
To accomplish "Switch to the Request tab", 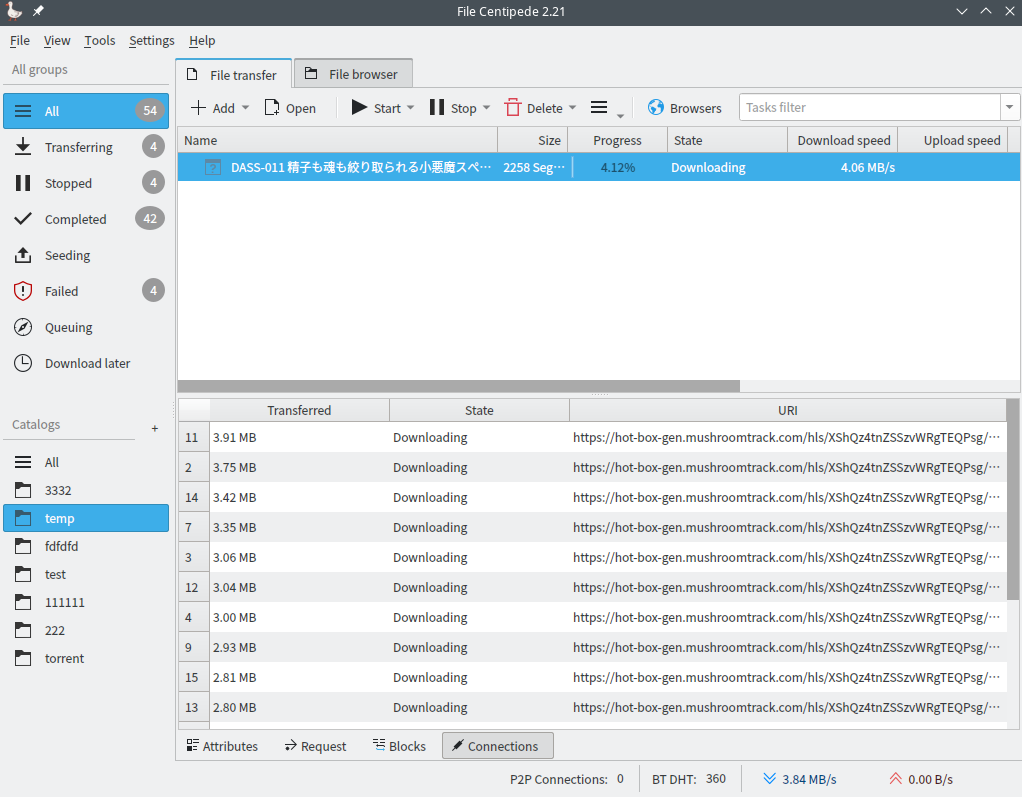I will click(315, 746).
